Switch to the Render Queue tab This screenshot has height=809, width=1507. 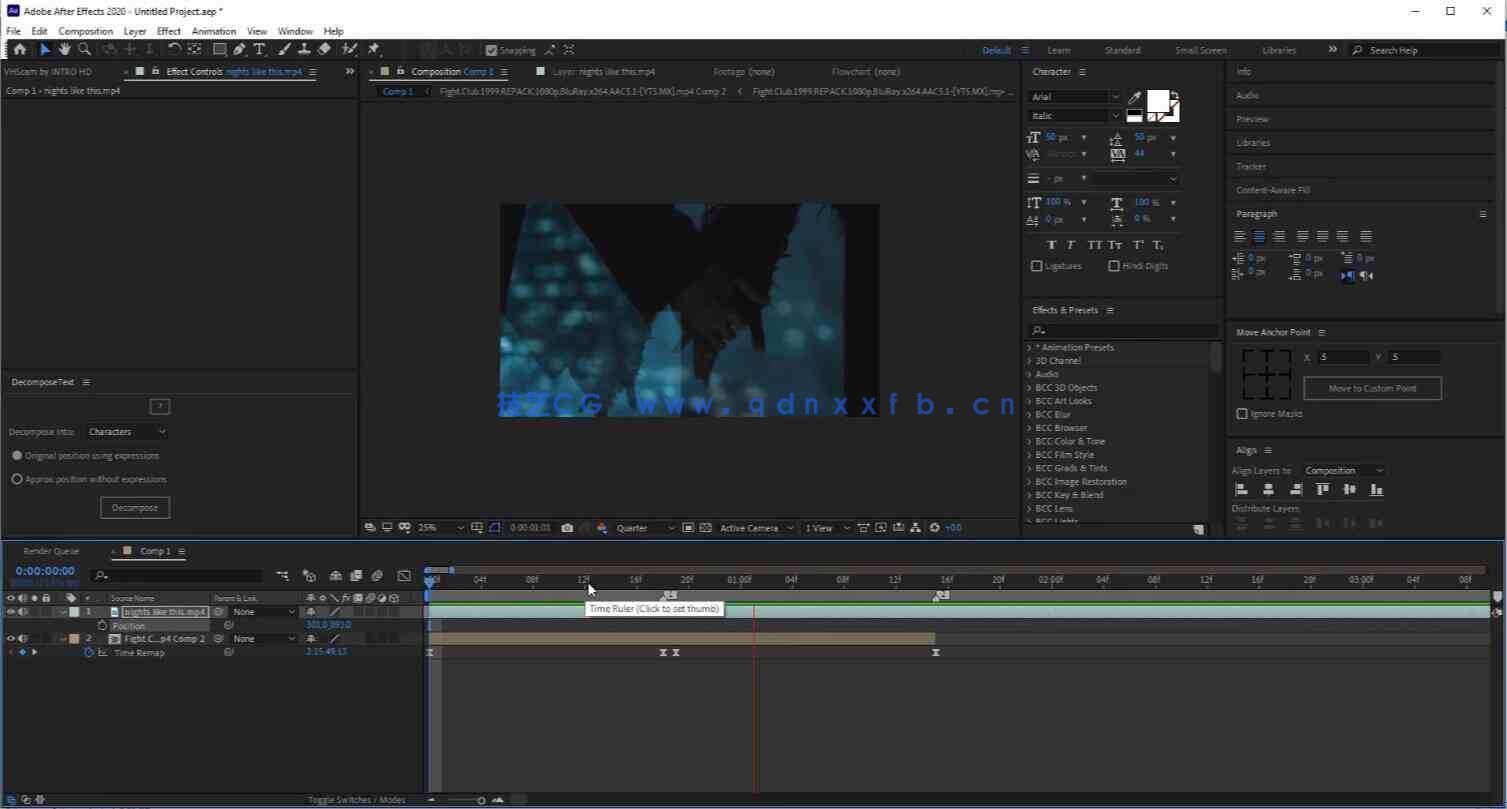tap(51, 551)
